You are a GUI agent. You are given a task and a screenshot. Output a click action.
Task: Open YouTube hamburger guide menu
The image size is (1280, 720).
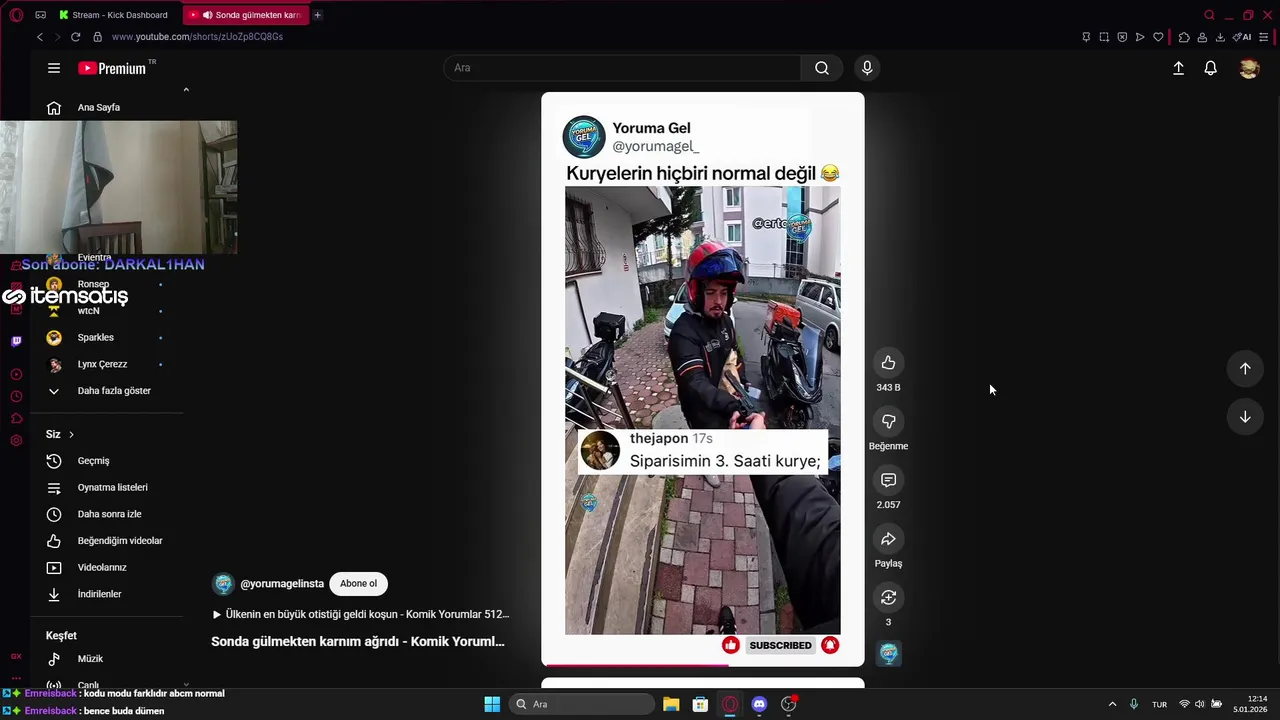point(54,68)
